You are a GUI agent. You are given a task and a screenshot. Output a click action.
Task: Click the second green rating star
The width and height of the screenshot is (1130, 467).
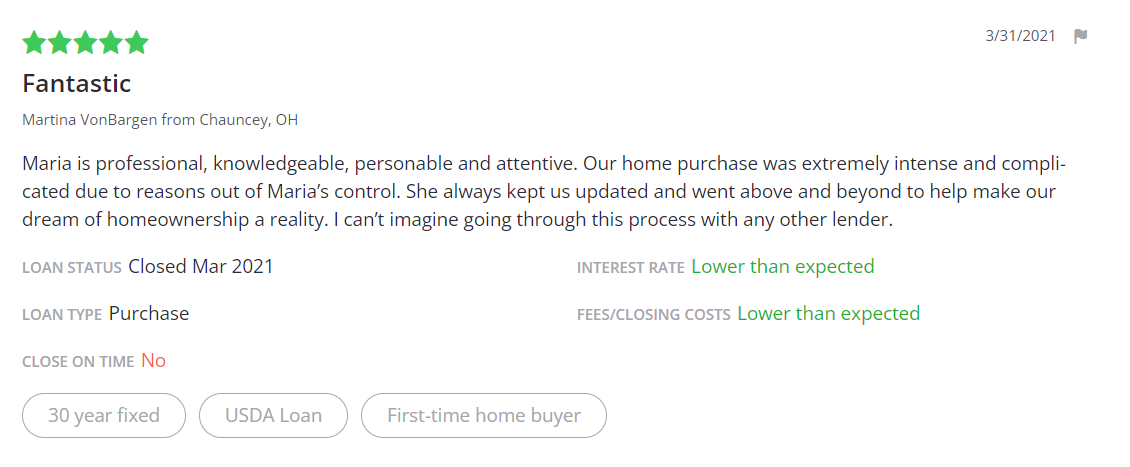point(60,43)
